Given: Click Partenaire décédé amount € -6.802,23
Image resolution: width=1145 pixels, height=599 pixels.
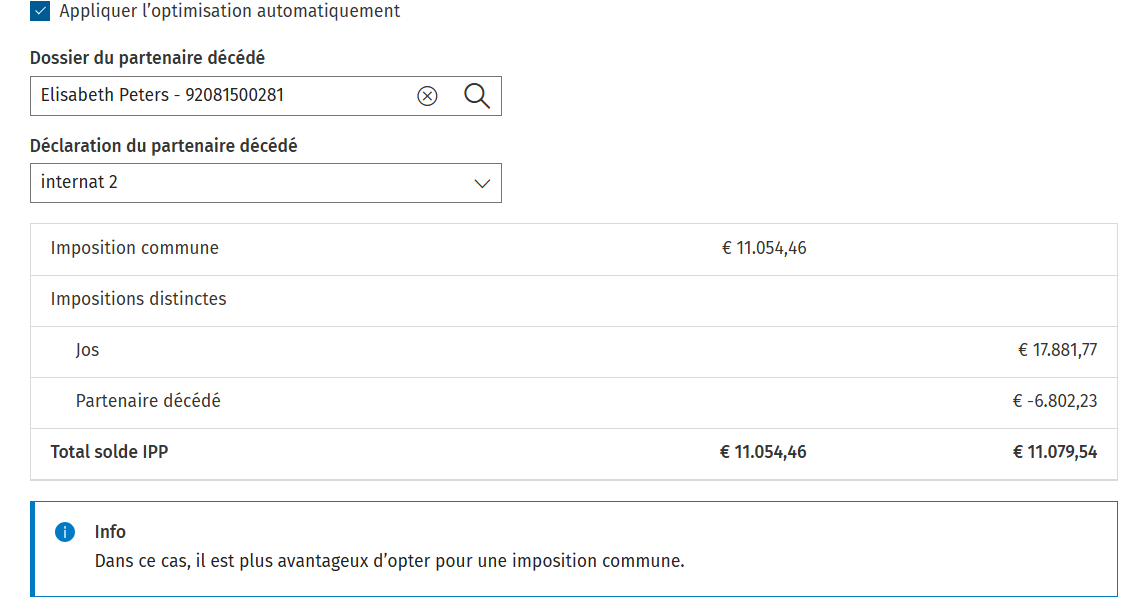Looking at the screenshot, I should pyautogui.click(x=1054, y=400).
